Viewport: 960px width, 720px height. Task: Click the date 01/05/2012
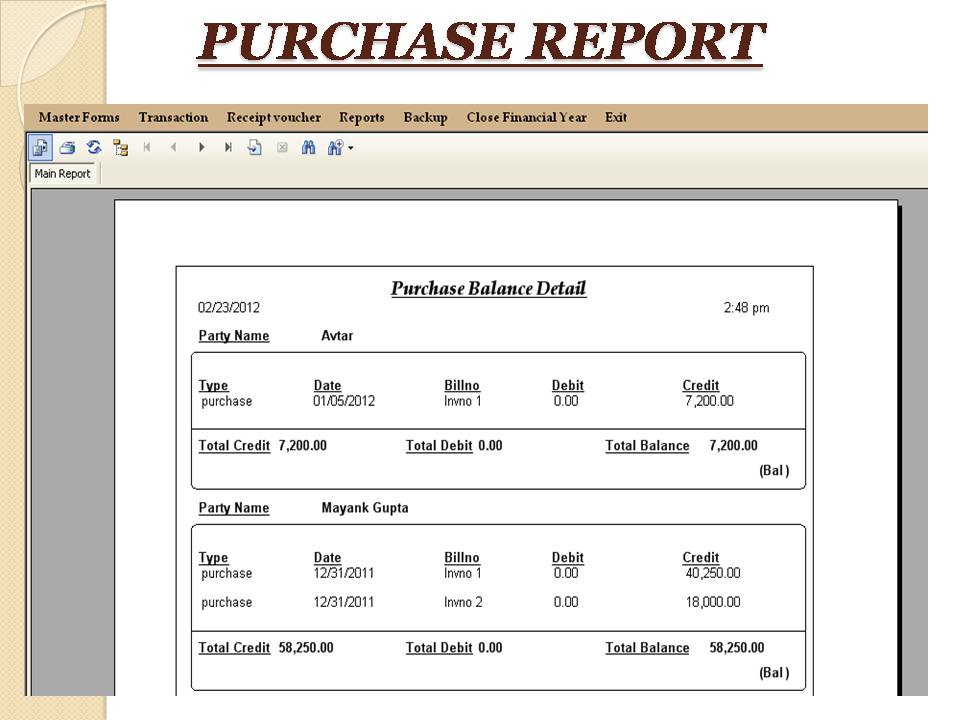[x=343, y=401]
